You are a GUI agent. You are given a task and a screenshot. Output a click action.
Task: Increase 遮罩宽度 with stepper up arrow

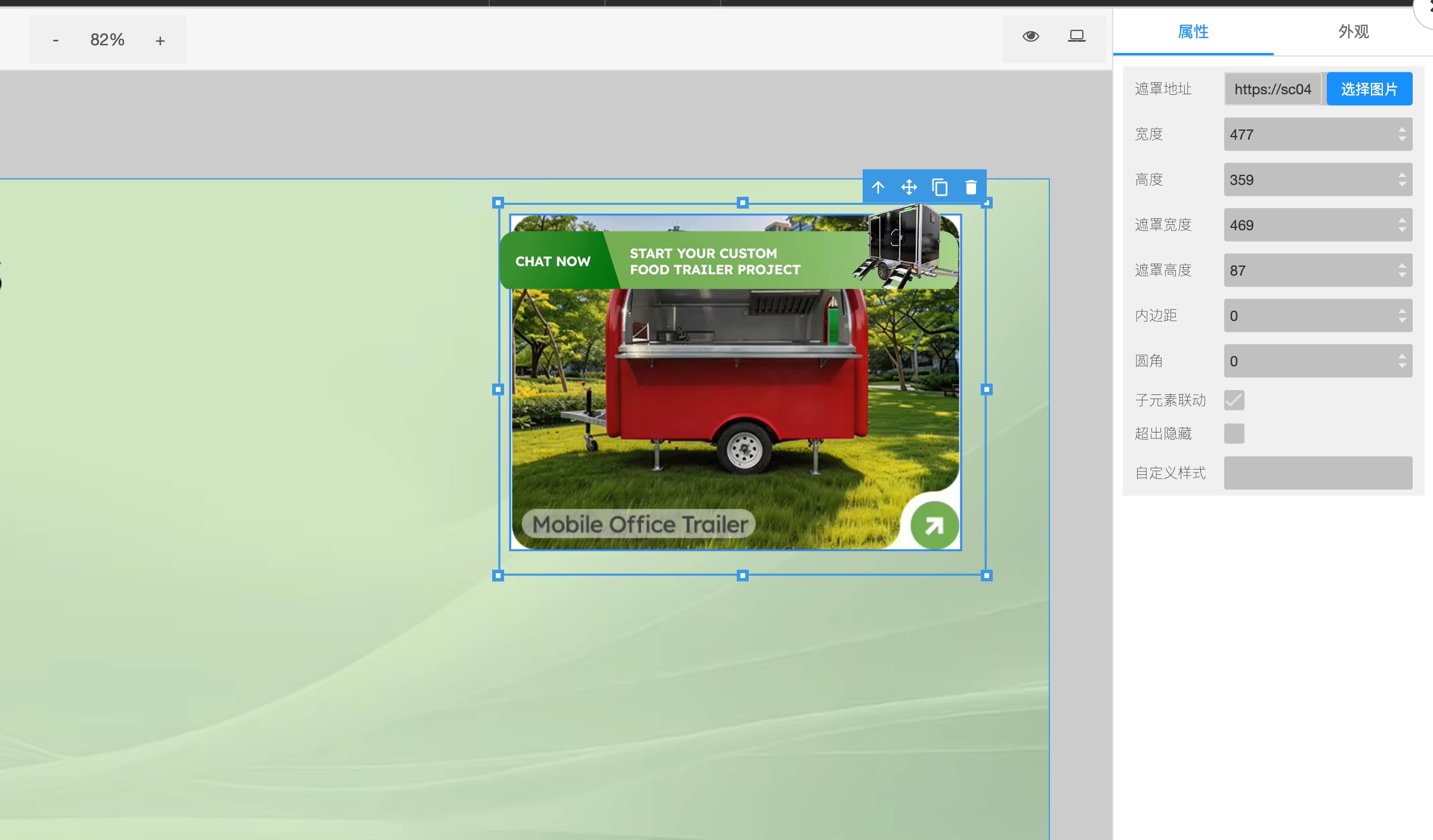[1402, 220]
